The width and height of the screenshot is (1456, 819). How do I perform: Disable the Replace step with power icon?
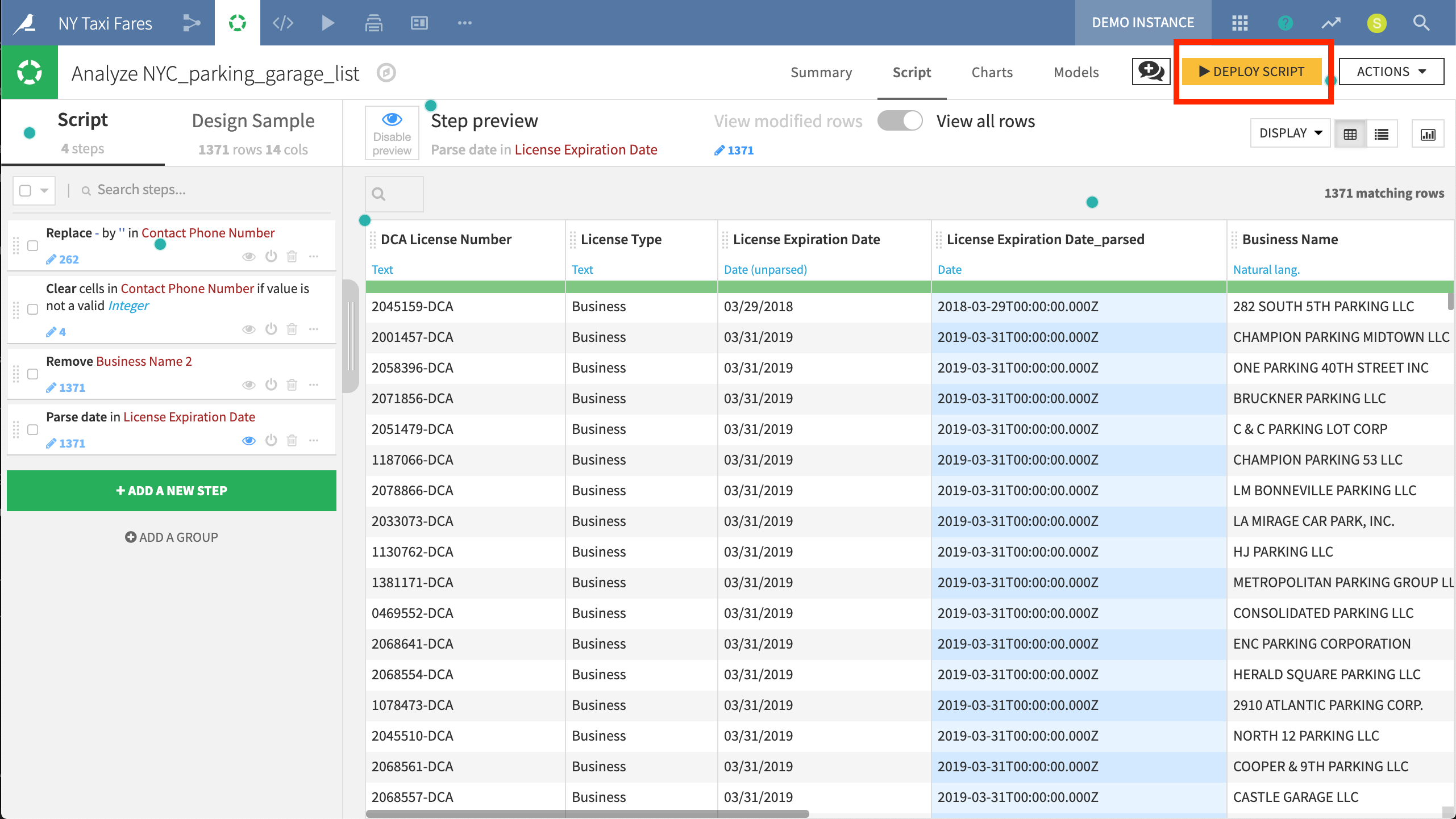[x=271, y=257]
